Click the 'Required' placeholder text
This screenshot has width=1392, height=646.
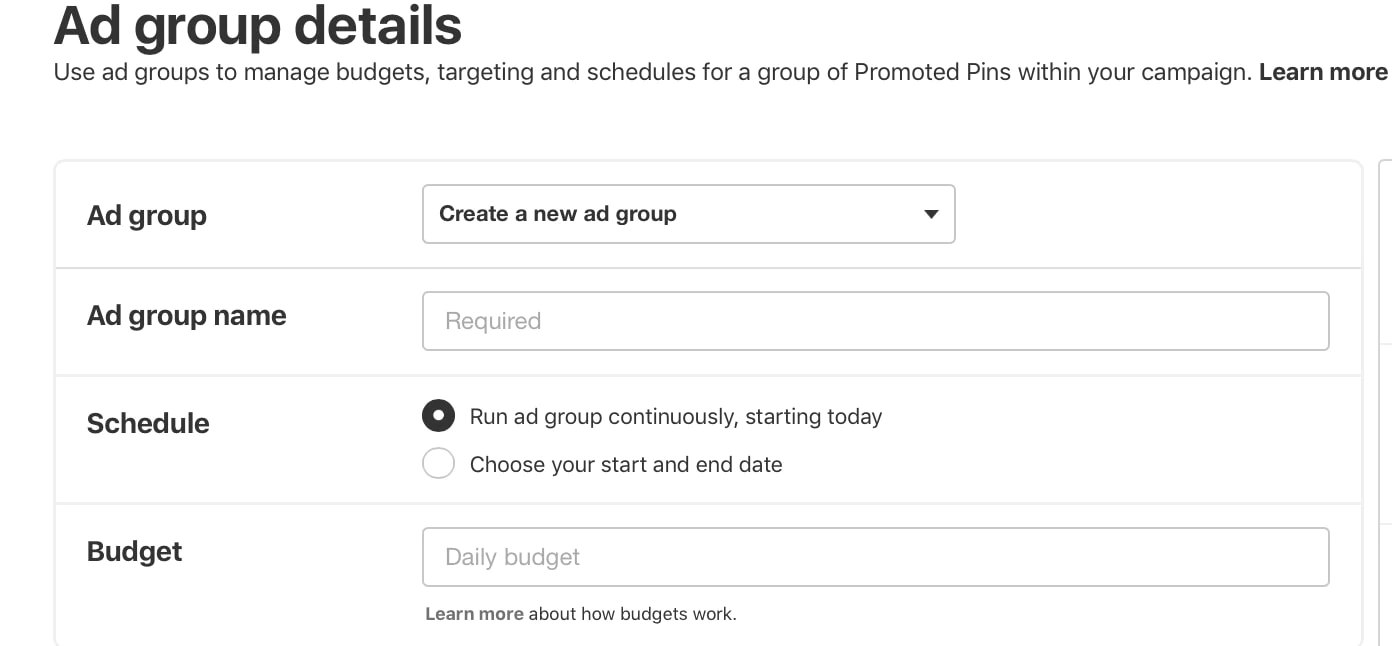[x=493, y=321]
